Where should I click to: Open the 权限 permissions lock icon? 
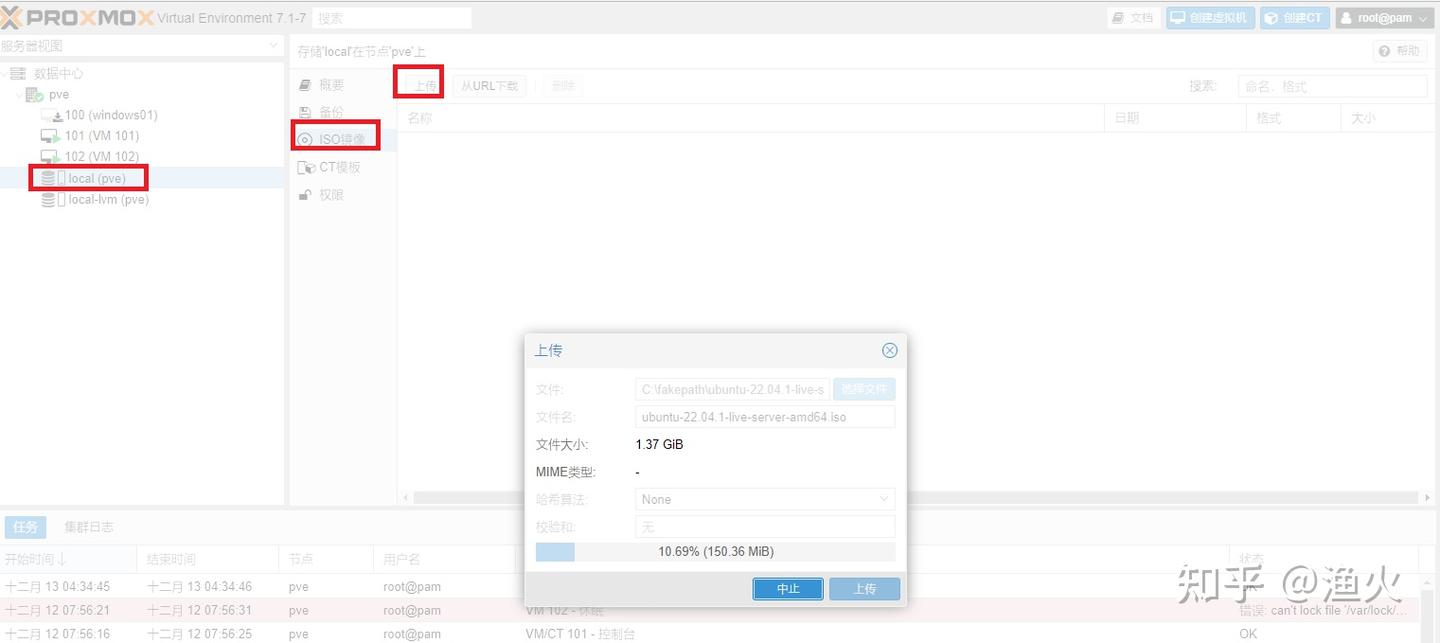point(306,195)
